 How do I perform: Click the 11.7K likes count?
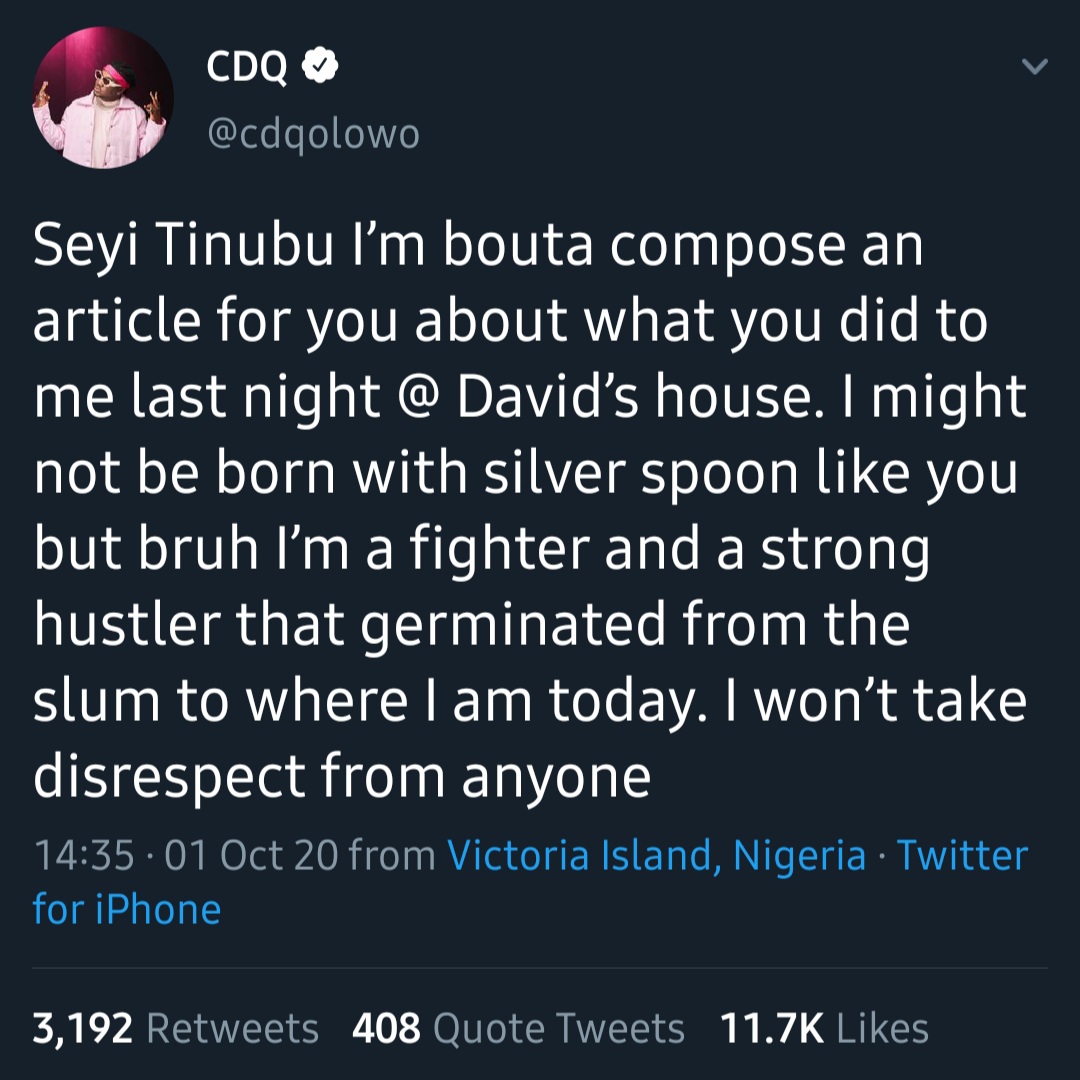771,1028
